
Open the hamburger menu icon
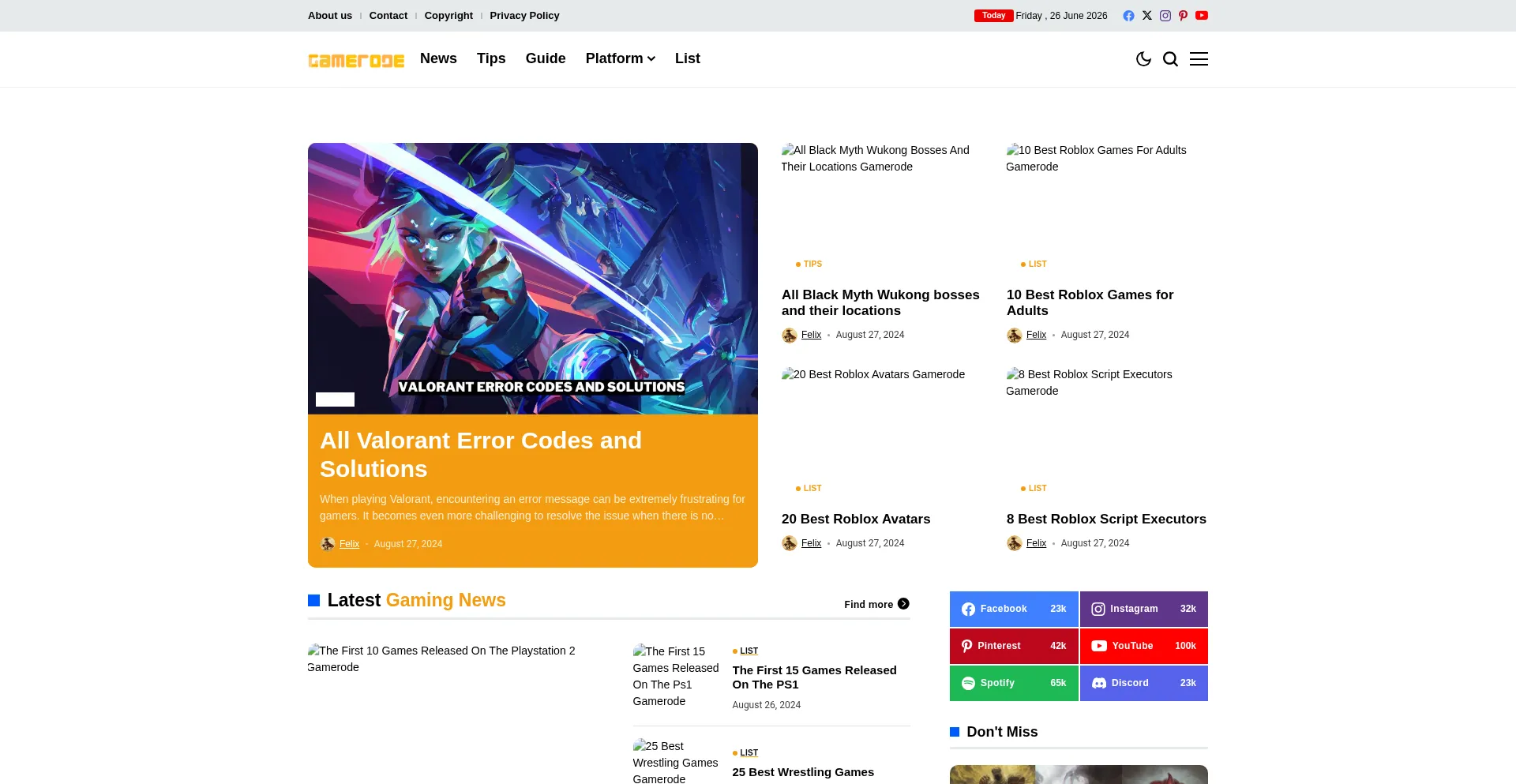(1199, 59)
